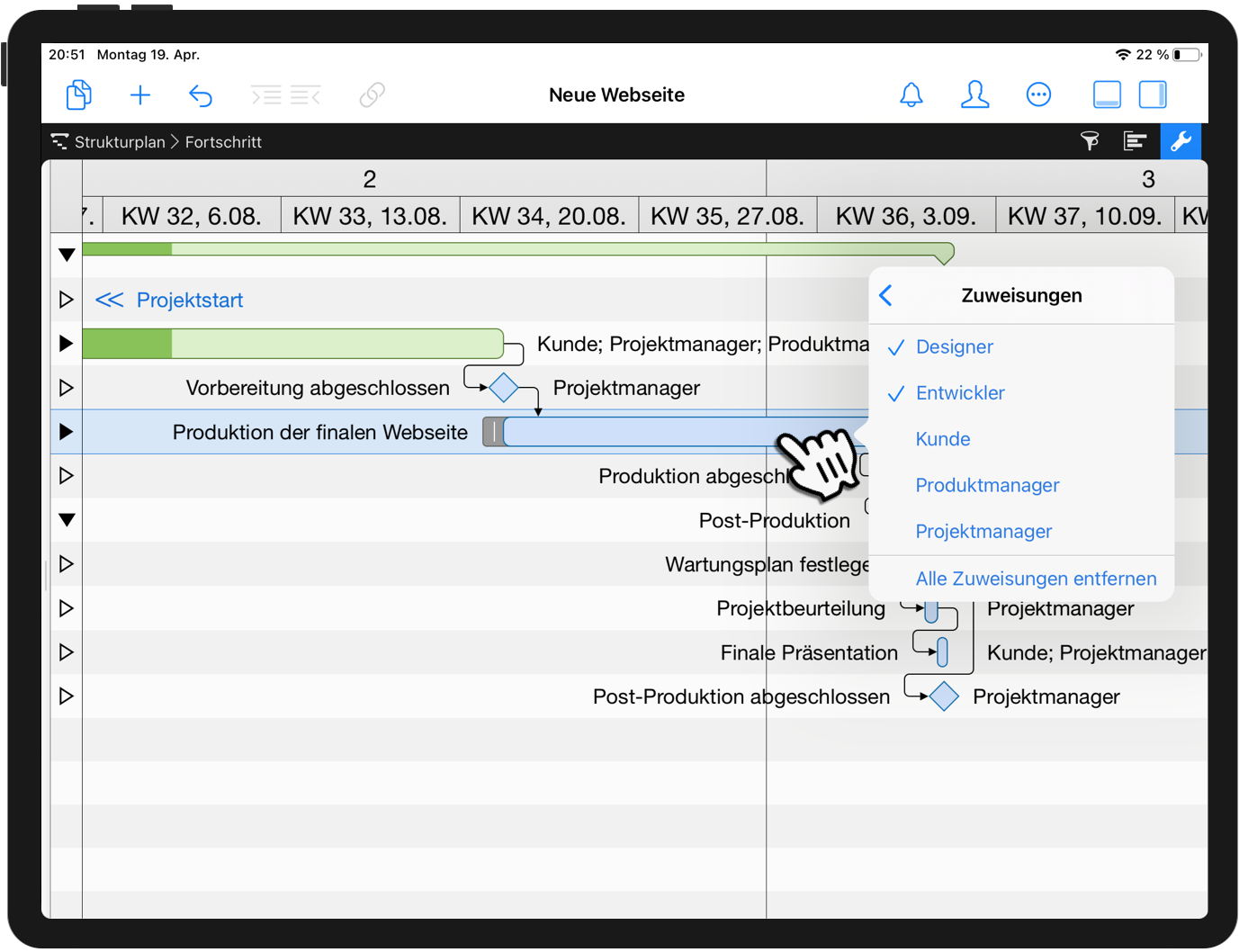This screenshot has width=1239, height=952.
Task: Open notifications with the bell icon
Action: pos(911,94)
